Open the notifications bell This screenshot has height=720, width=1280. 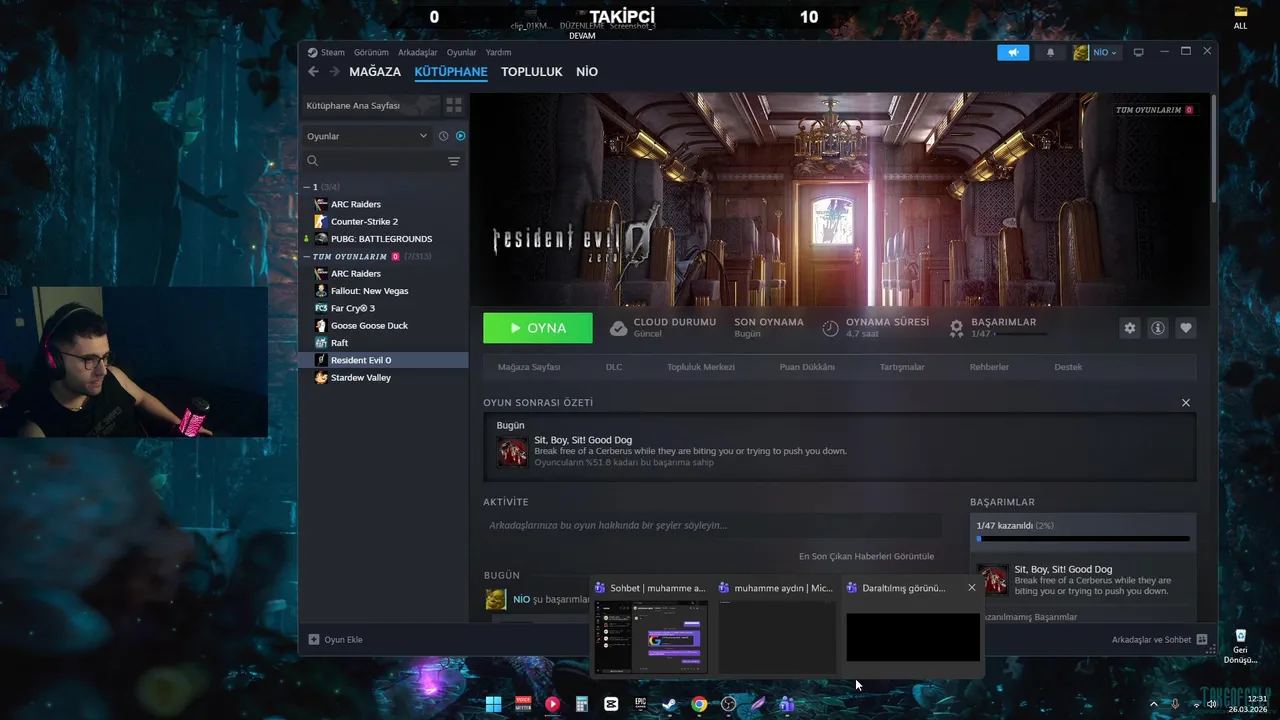click(1050, 52)
